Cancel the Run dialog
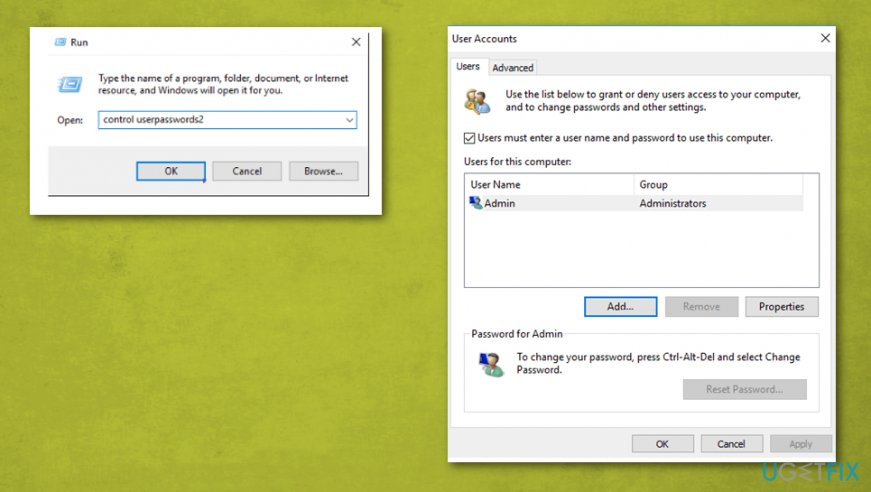The height and width of the screenshot is (492, 871). [x=247, y=171]
